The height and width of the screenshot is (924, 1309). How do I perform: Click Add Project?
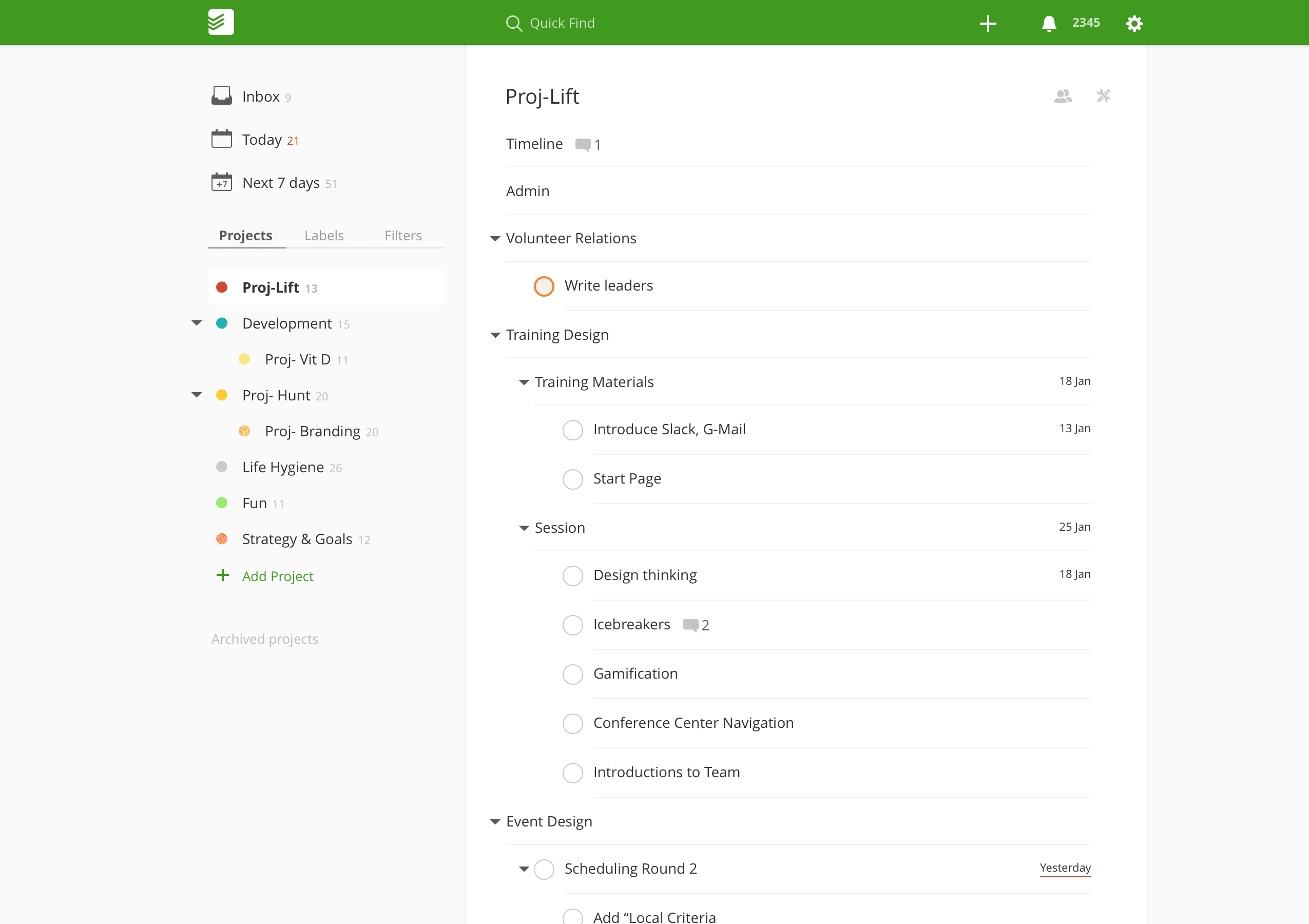[x=278, y=576]
